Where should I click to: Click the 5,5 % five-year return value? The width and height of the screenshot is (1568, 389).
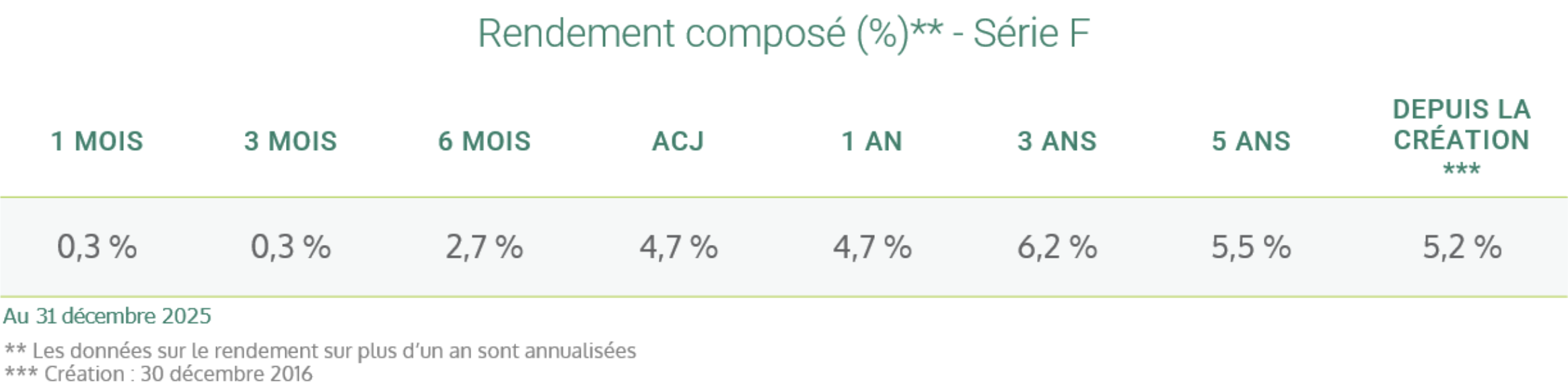click(x=1252, y=247)
